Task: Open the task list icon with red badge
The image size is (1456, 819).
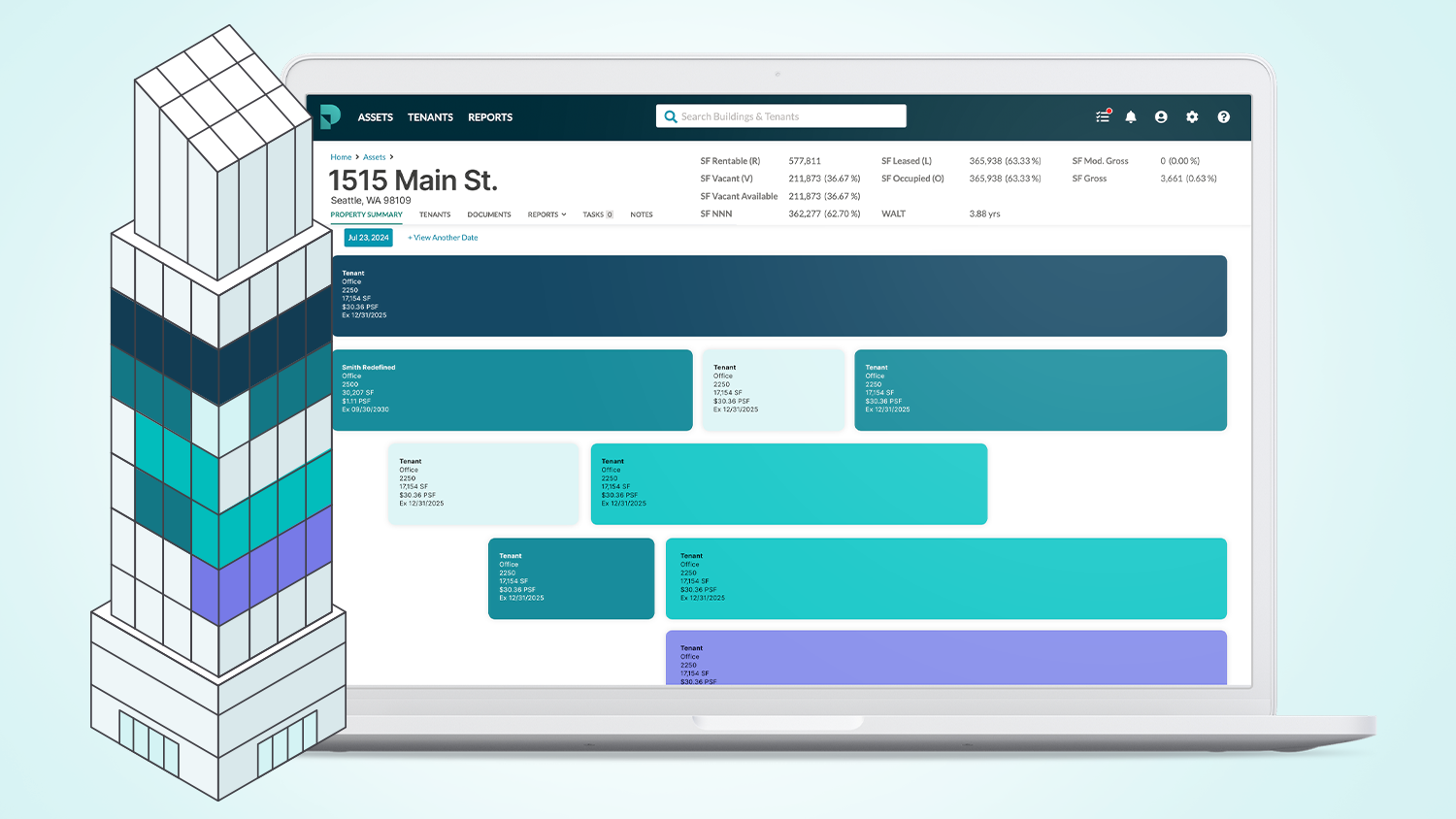Action: tap(1103, 116)
